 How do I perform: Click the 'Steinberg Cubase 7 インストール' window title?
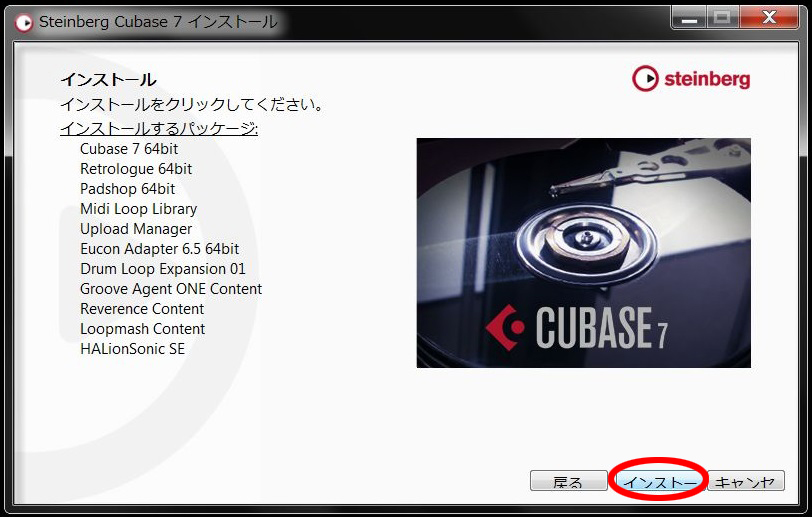pyautogui.click(x=158, y=22)
